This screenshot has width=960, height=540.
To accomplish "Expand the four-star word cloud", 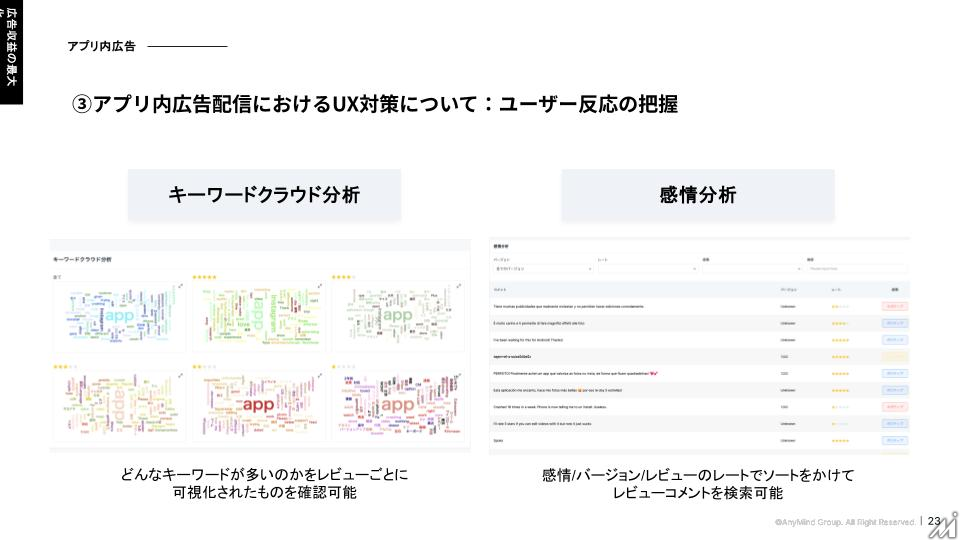I will 459,286.
